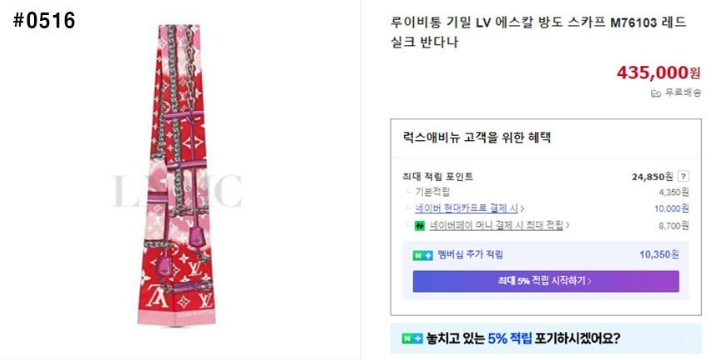Click the #0516 label
The image size is (716, 360).
44,21
